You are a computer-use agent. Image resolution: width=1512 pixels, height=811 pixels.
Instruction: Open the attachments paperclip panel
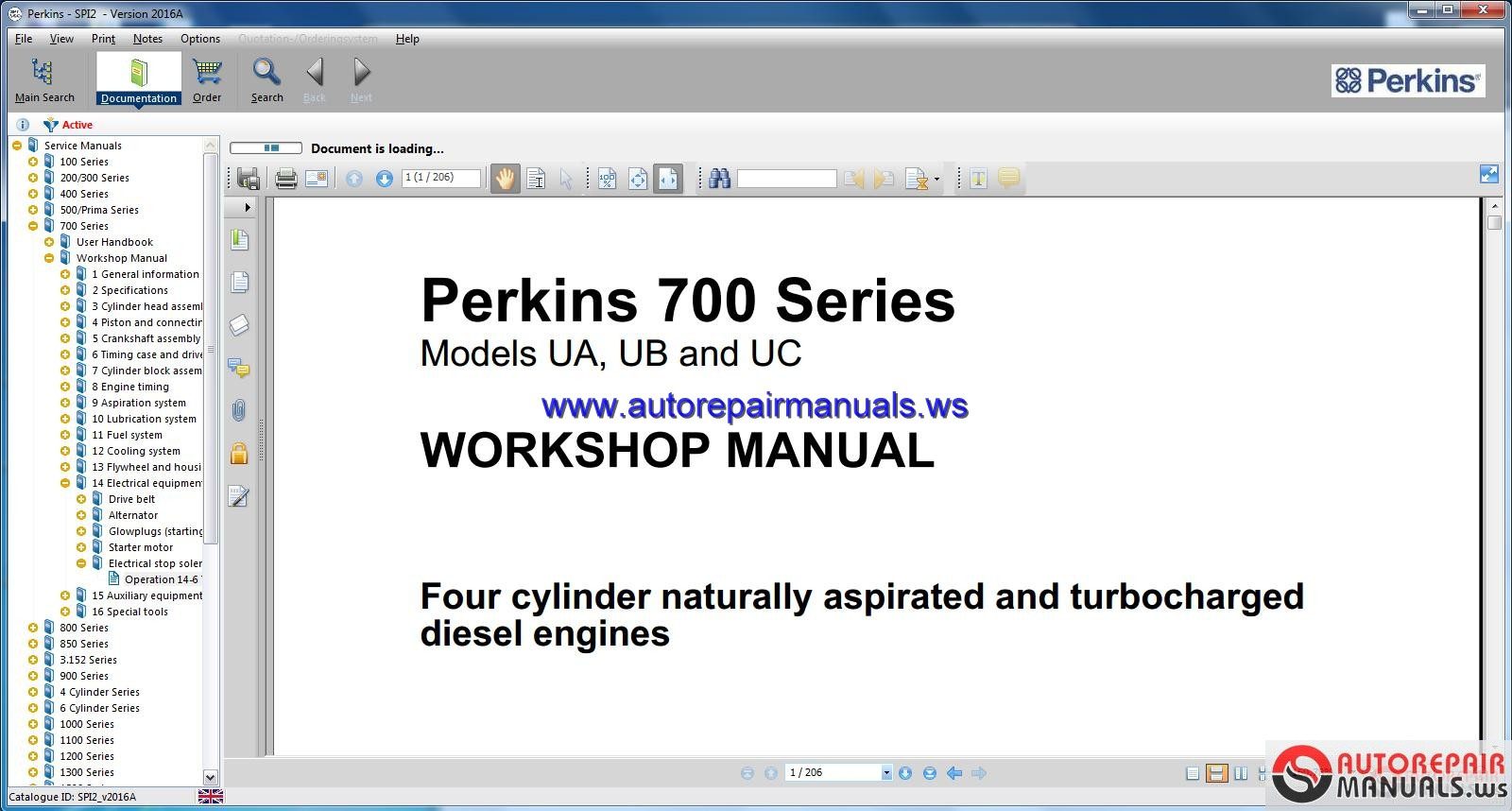click(x=239, y=410)
